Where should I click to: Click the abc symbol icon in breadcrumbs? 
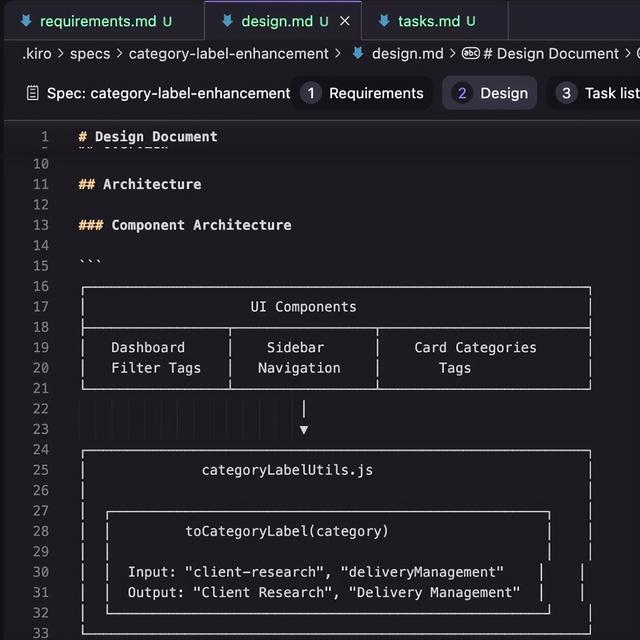pyautogui.click(x=470, y=54)
